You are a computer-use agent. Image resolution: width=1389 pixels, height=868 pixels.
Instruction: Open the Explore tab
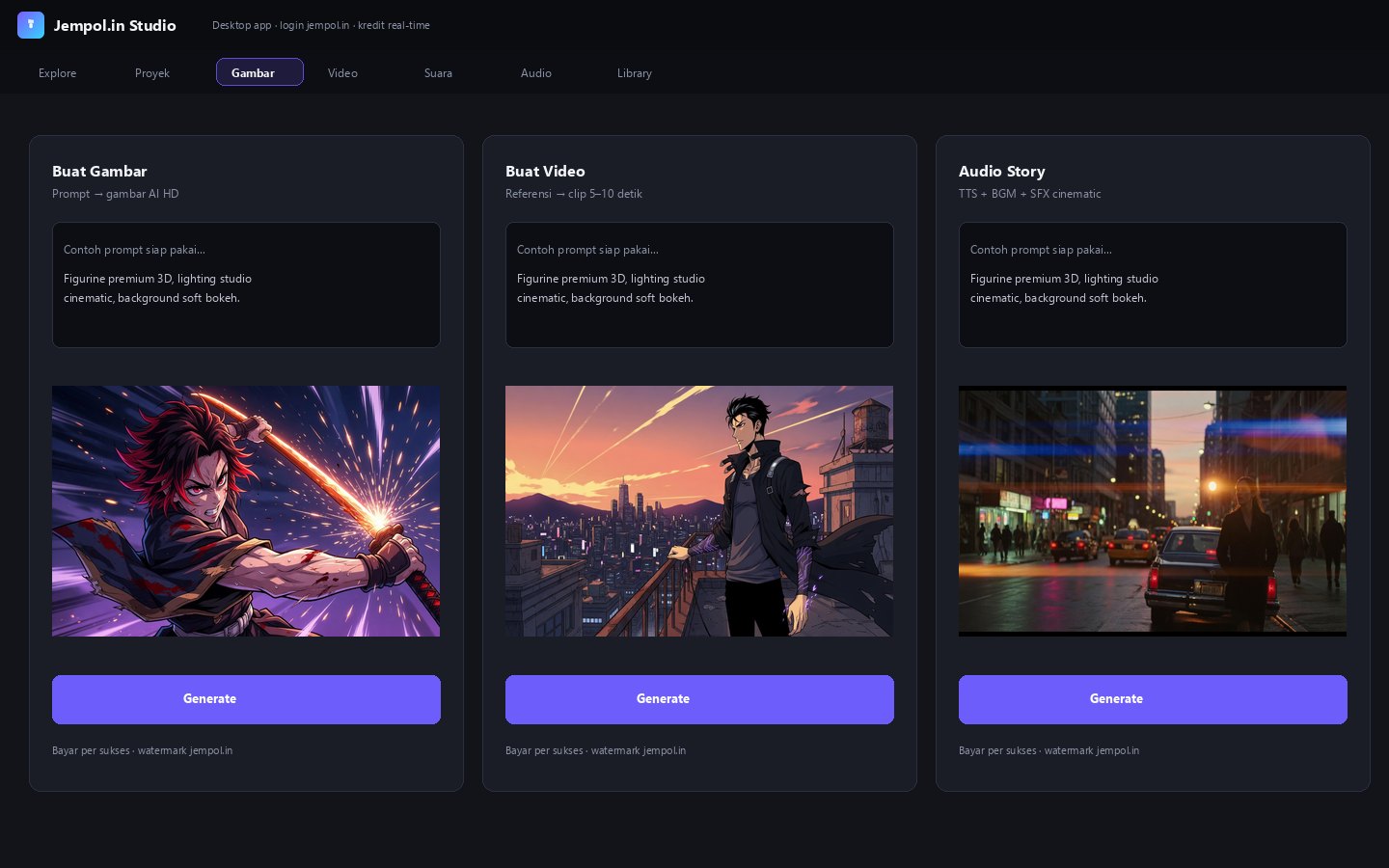[58, 73]
